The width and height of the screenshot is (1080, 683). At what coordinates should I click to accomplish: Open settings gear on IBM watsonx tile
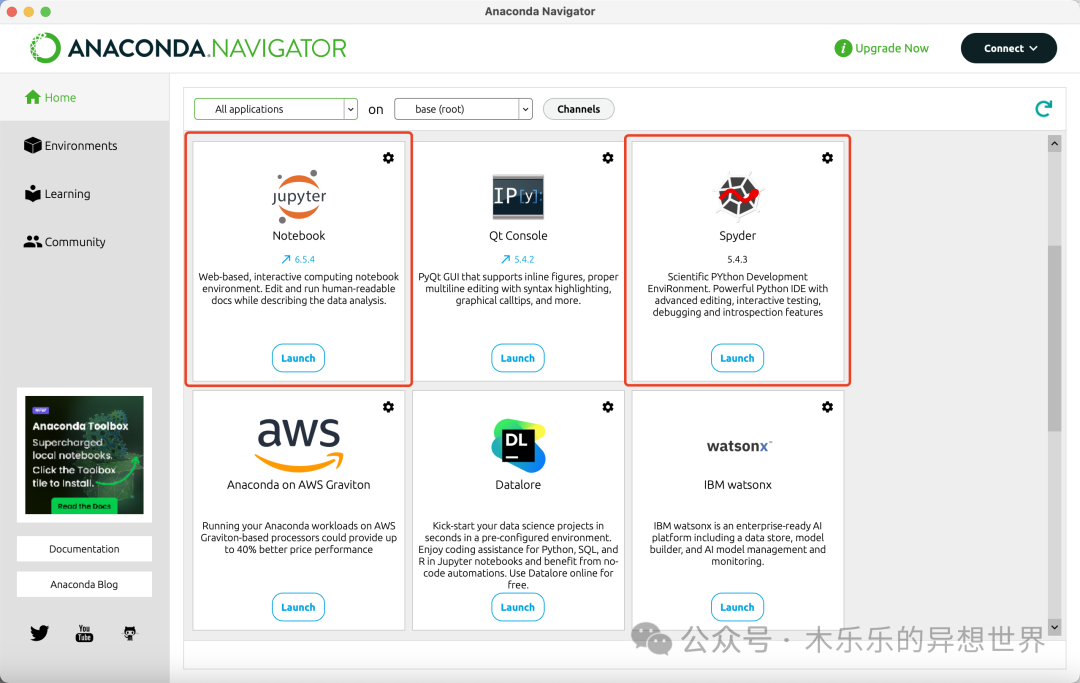point(827,407)
